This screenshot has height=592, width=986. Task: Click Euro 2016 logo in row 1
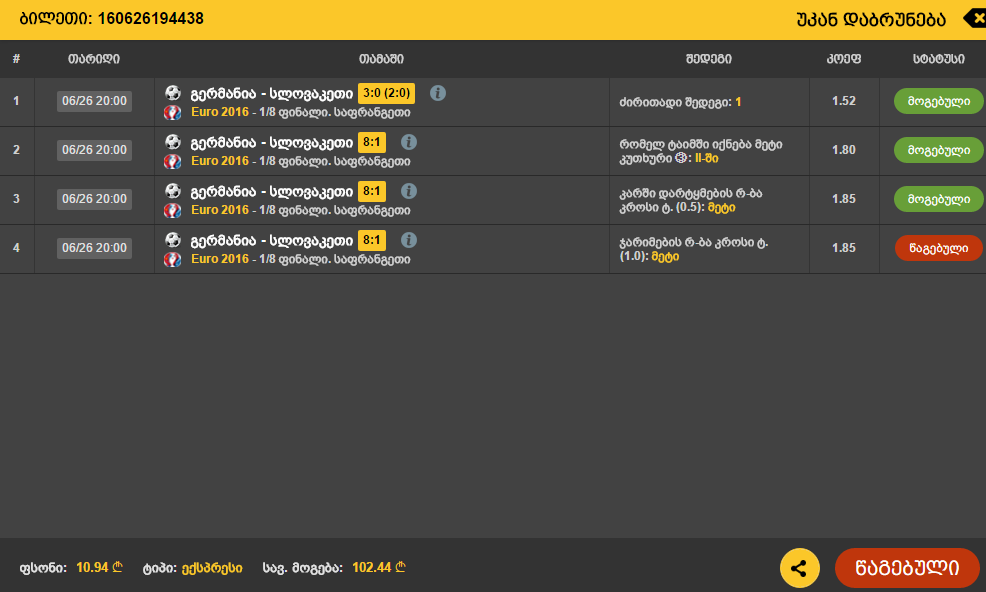tap(173, 113)
